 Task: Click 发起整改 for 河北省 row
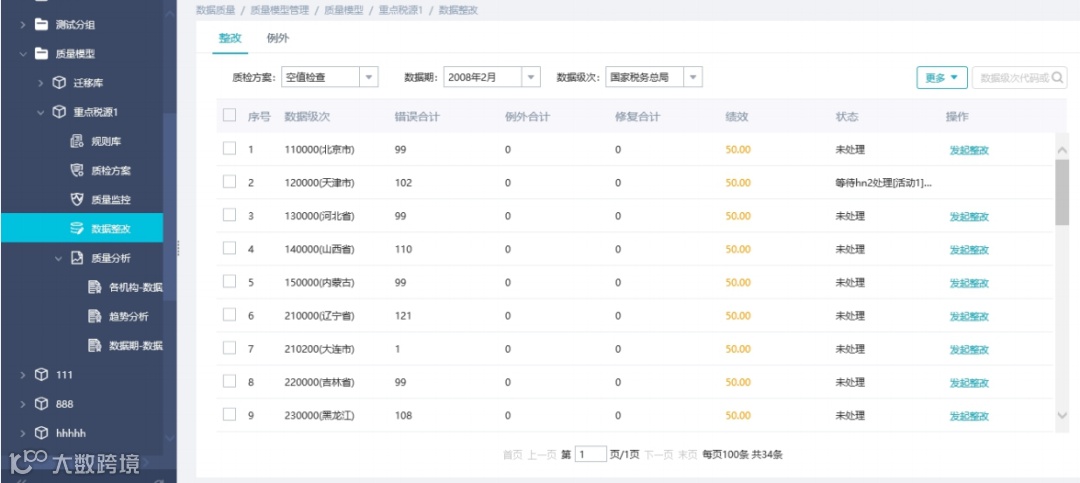(x=969, y=216)
